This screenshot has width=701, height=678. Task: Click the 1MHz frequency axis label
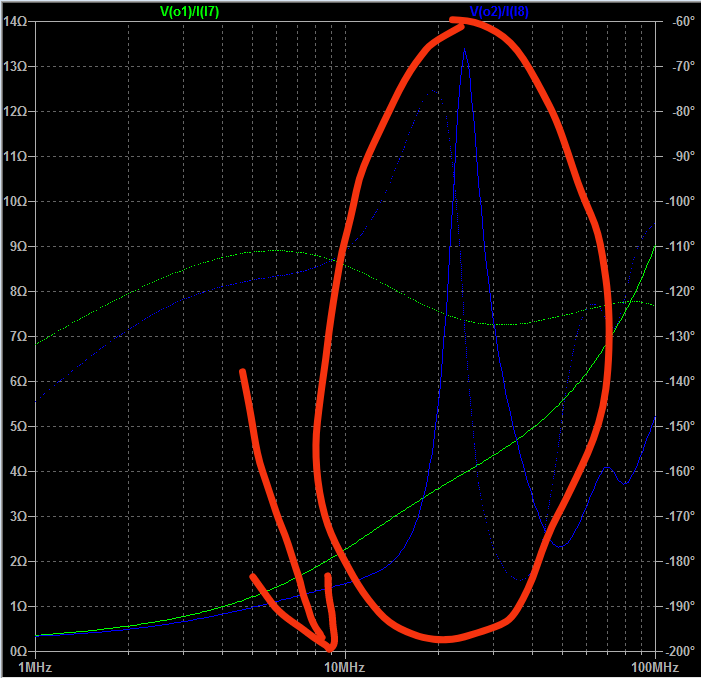(35, 668)
